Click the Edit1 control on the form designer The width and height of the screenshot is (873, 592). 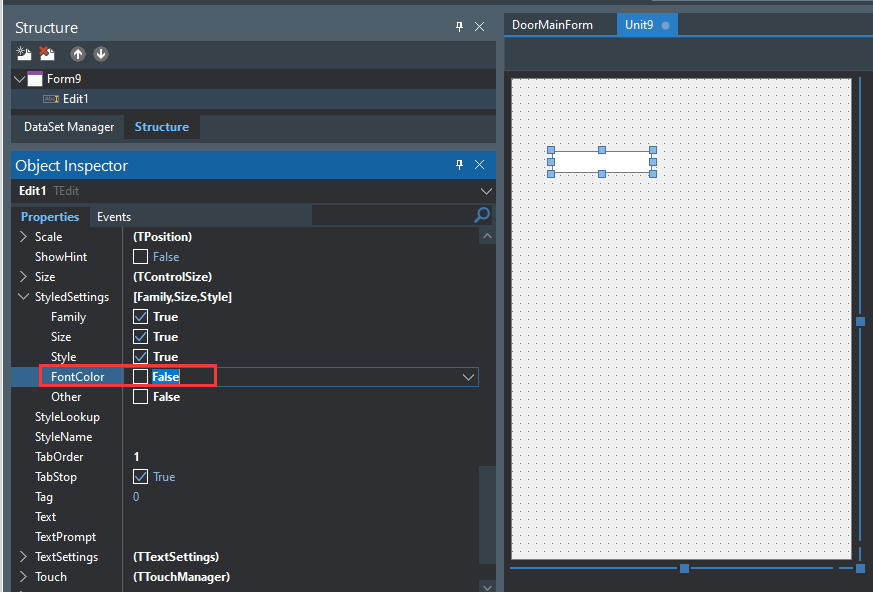pos(602,162)
